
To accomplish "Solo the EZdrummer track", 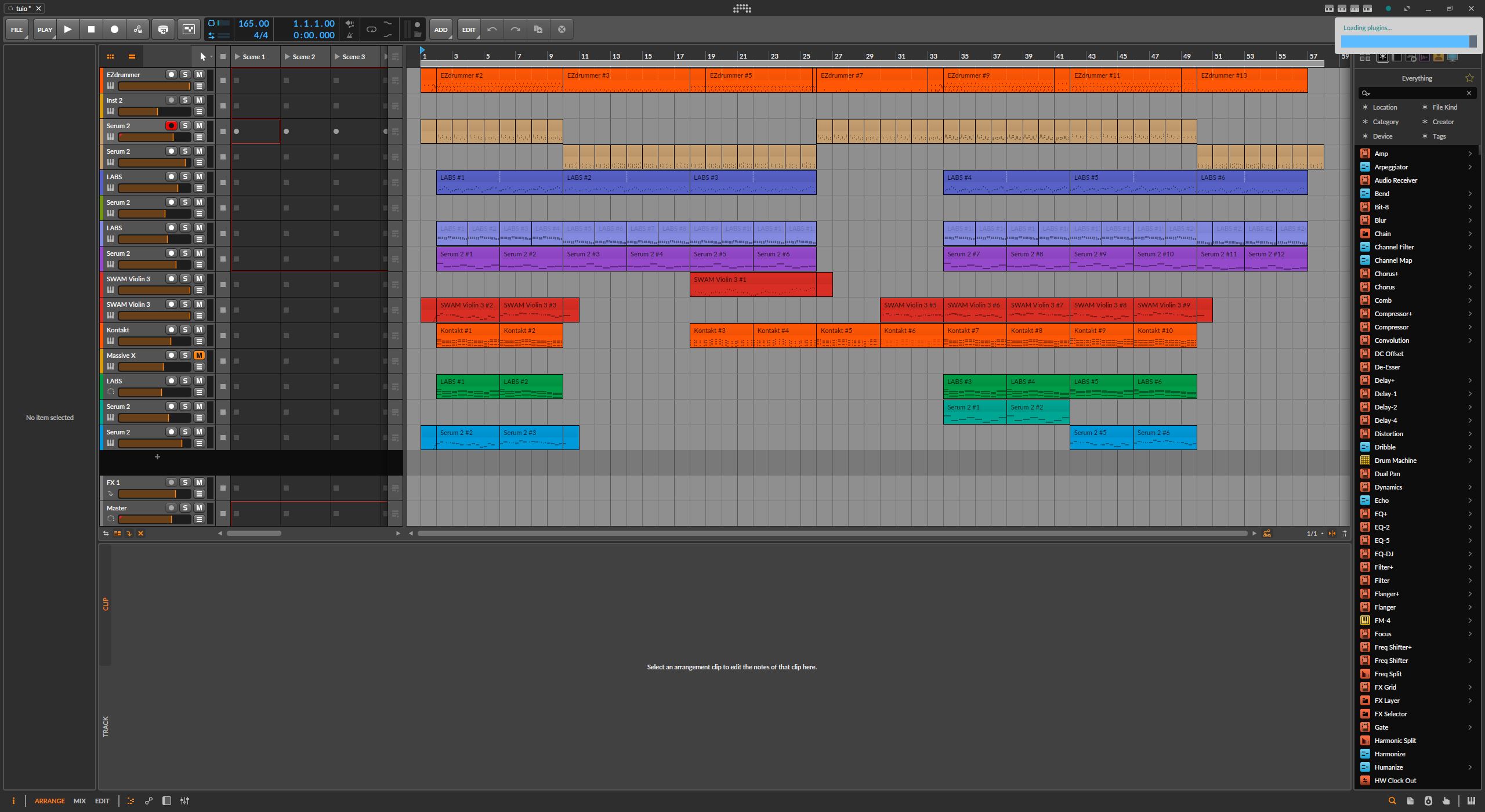I will [x=185, y=75].
